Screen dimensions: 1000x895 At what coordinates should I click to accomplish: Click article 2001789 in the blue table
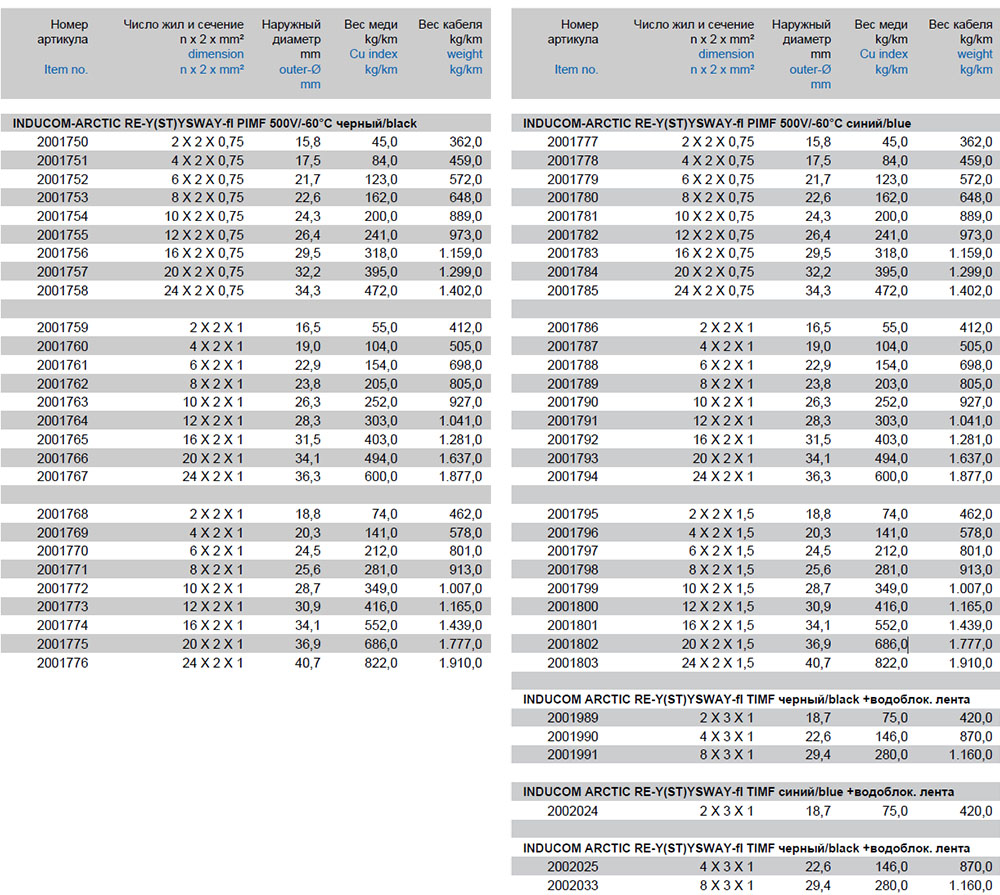pos(573,383)
